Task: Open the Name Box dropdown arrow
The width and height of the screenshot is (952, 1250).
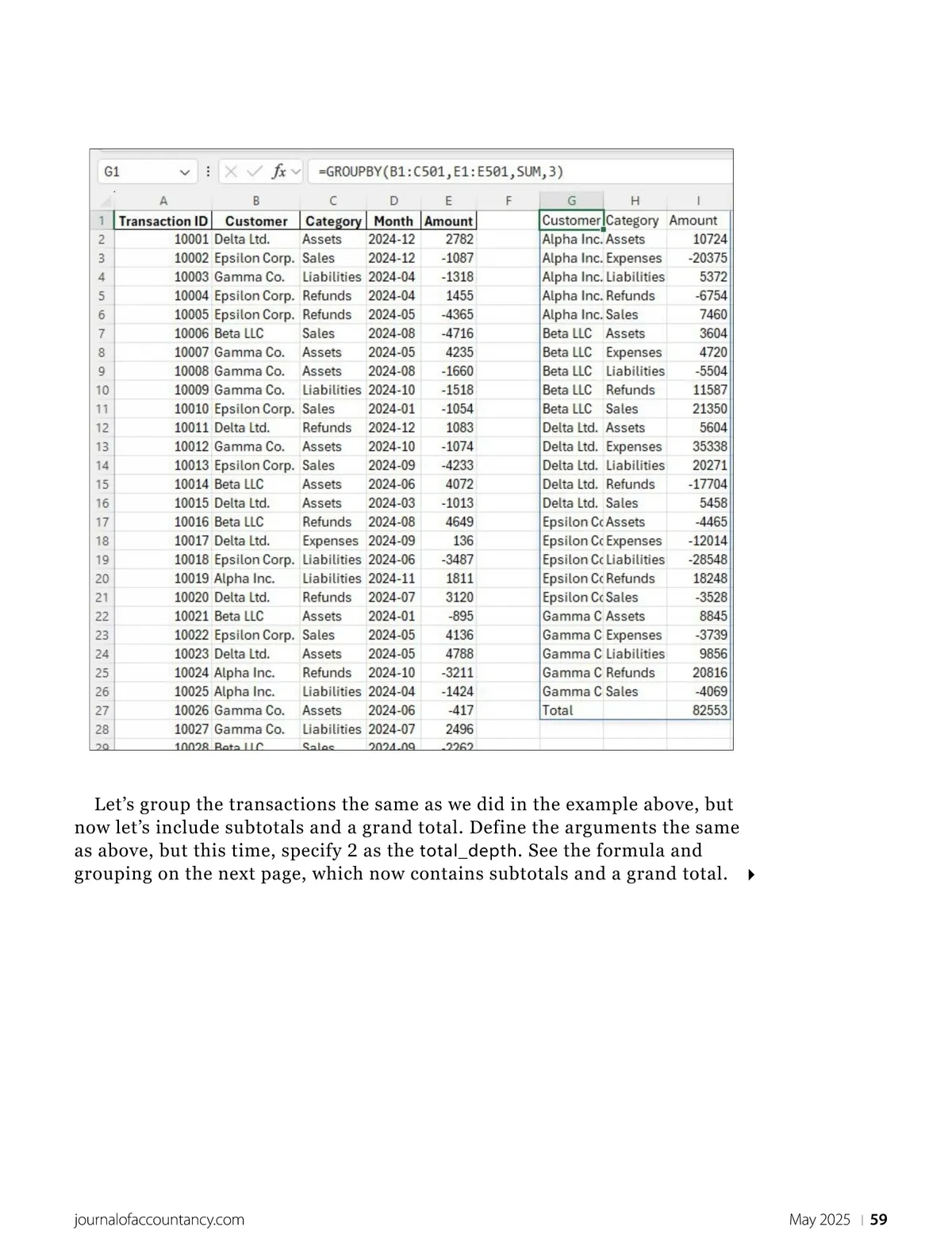Action: click(x=185, y=172)
